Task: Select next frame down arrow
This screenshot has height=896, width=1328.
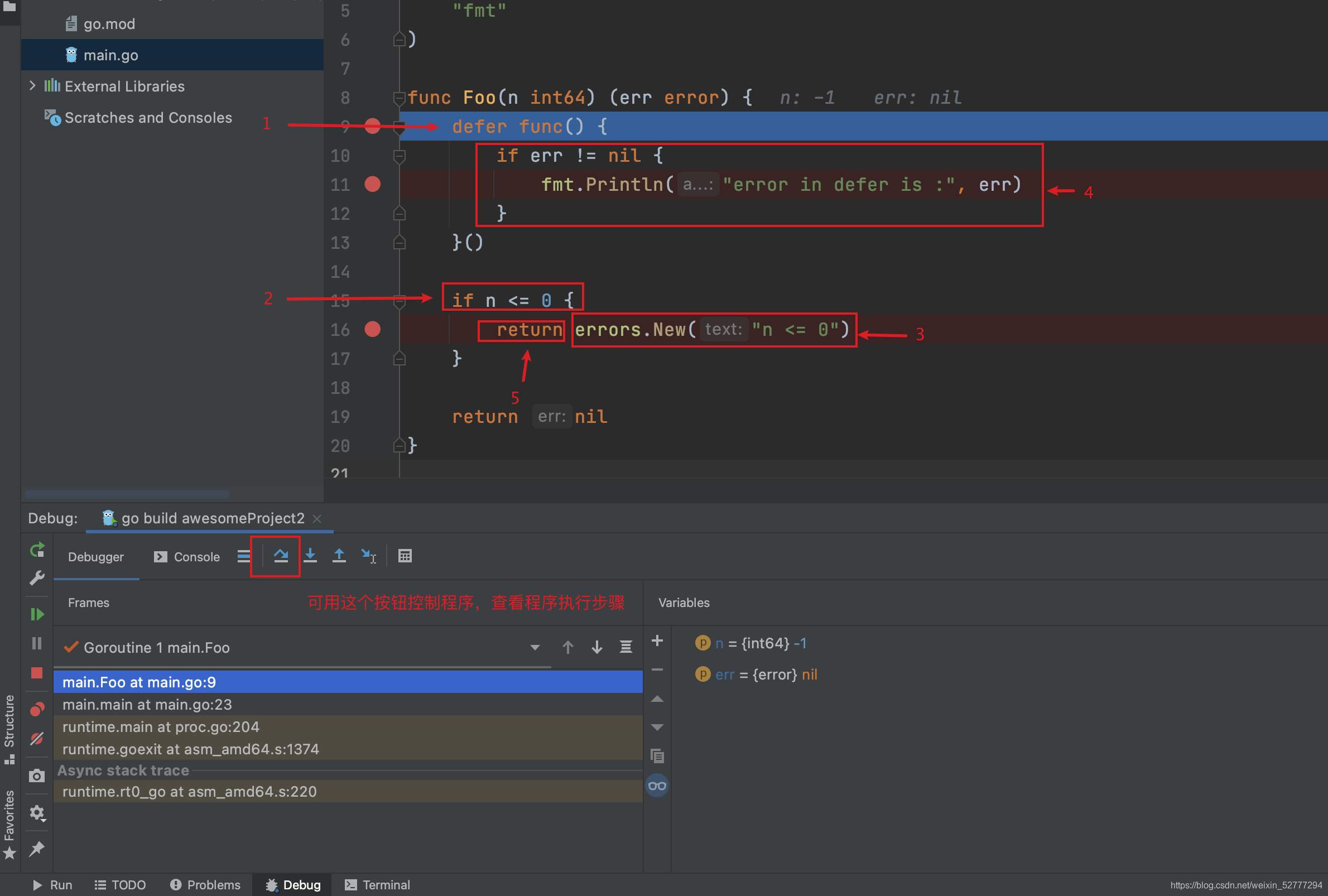Action: [596, 647]
